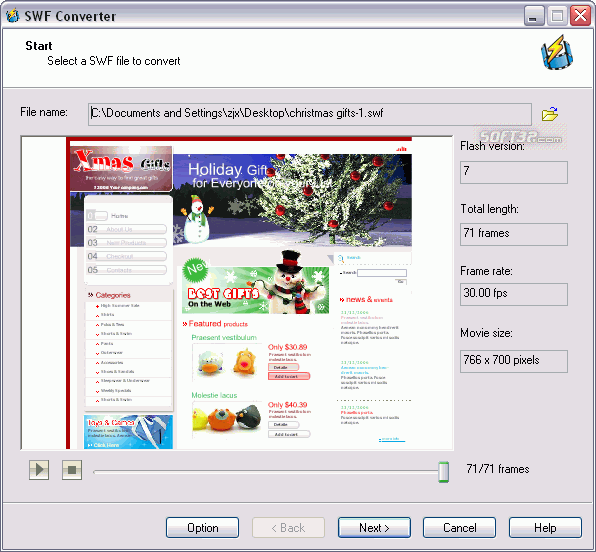Click the 'Start' heading text
Image resolution: width=596 pixels, height=552 pixels.
[x=39, y=46]
